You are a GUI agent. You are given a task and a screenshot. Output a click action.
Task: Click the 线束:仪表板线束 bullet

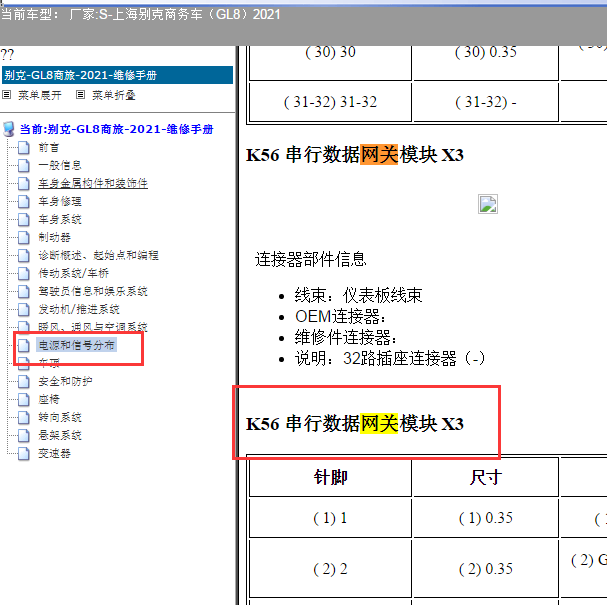click(358, 295)
